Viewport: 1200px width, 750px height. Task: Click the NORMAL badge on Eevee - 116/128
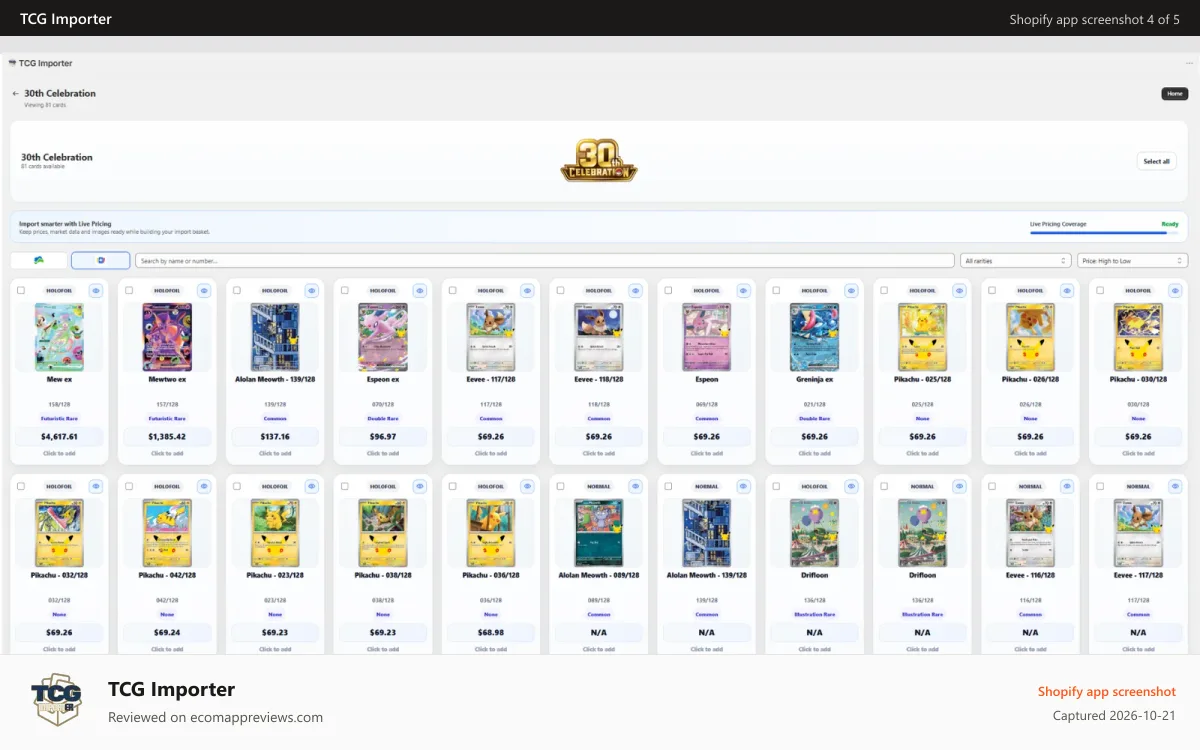[1030, 487]
